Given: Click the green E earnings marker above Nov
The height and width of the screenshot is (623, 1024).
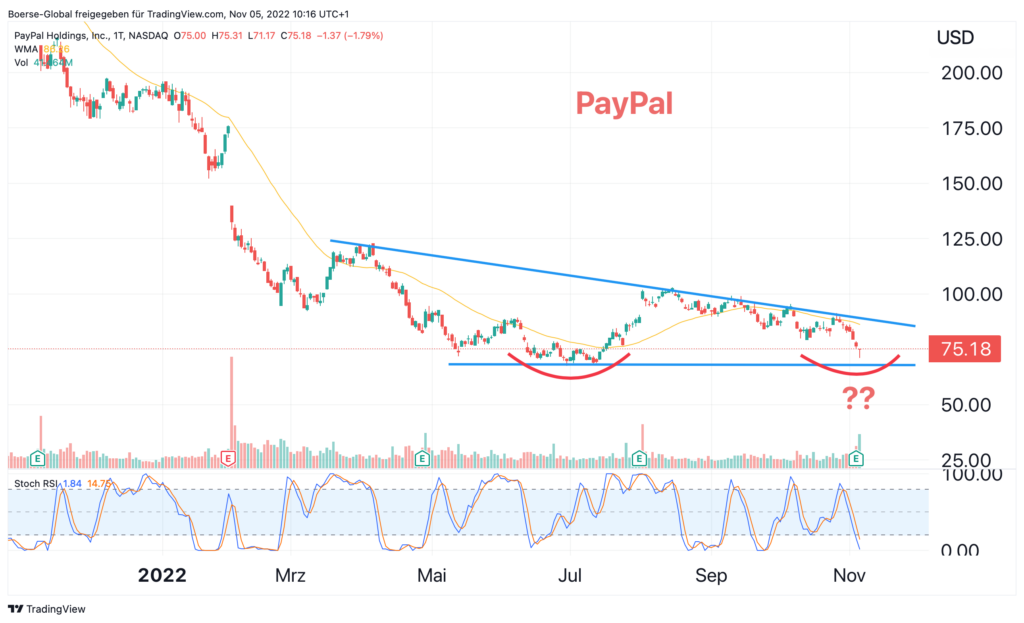Looking at the screenshot, I should pos(856,458).
